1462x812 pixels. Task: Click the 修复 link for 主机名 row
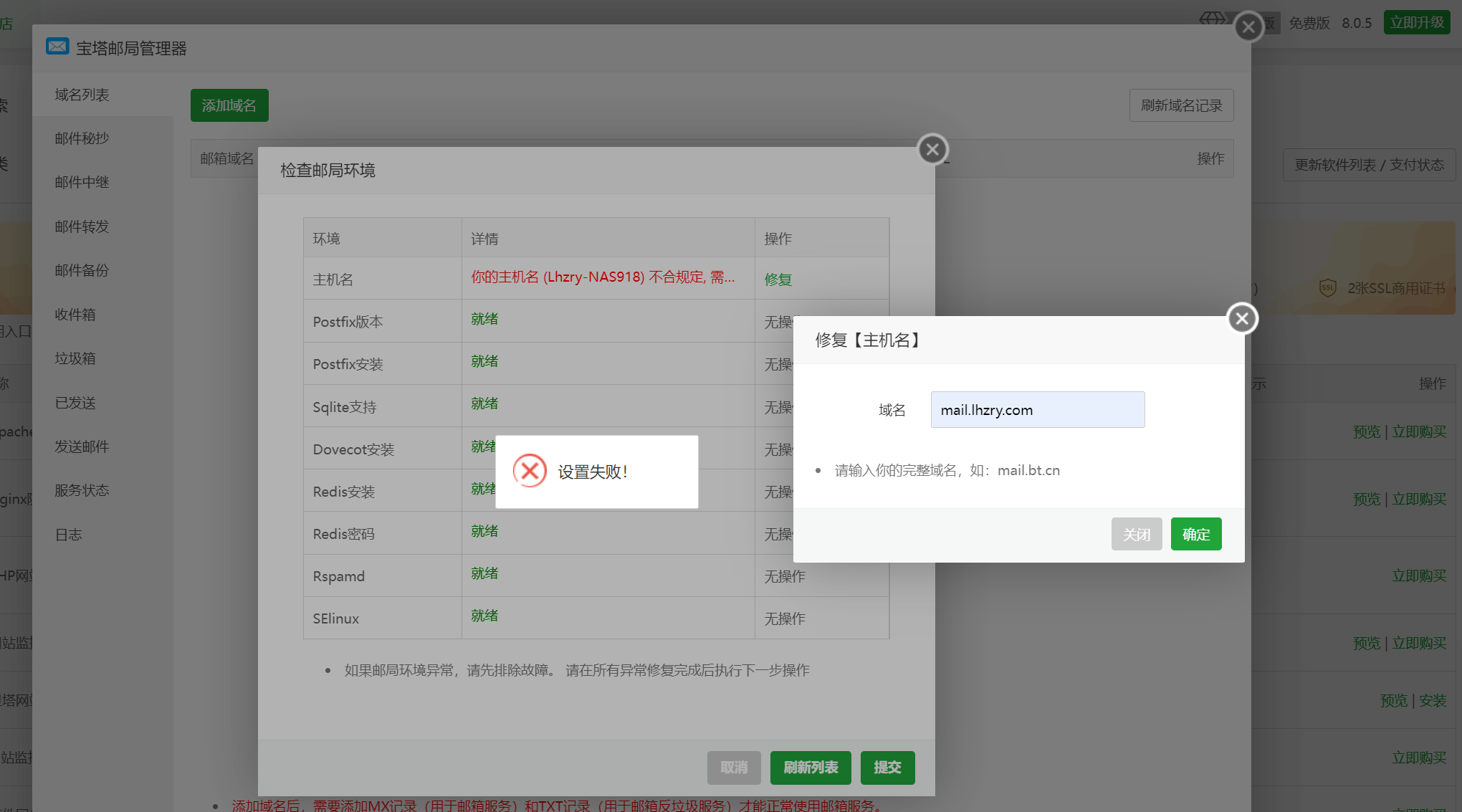[x=778, y=280]
